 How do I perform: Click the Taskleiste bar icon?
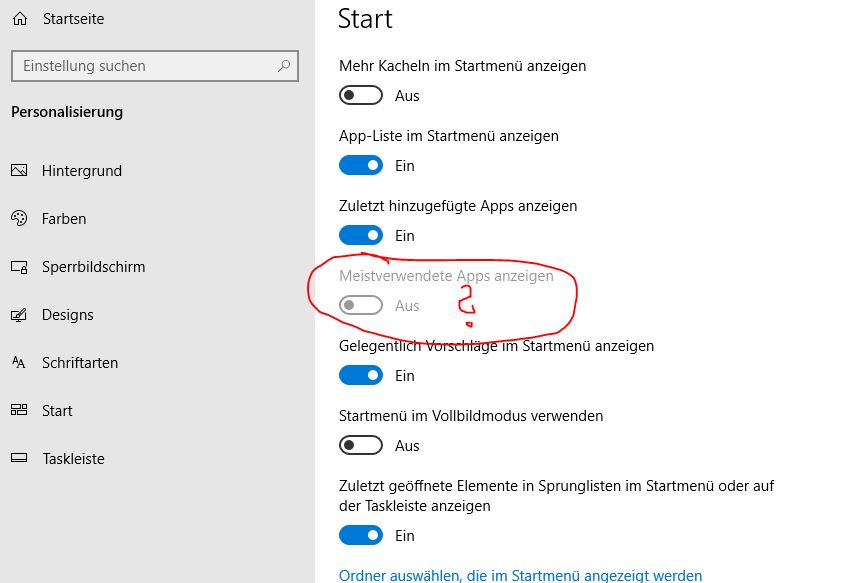tap(19, 458)
